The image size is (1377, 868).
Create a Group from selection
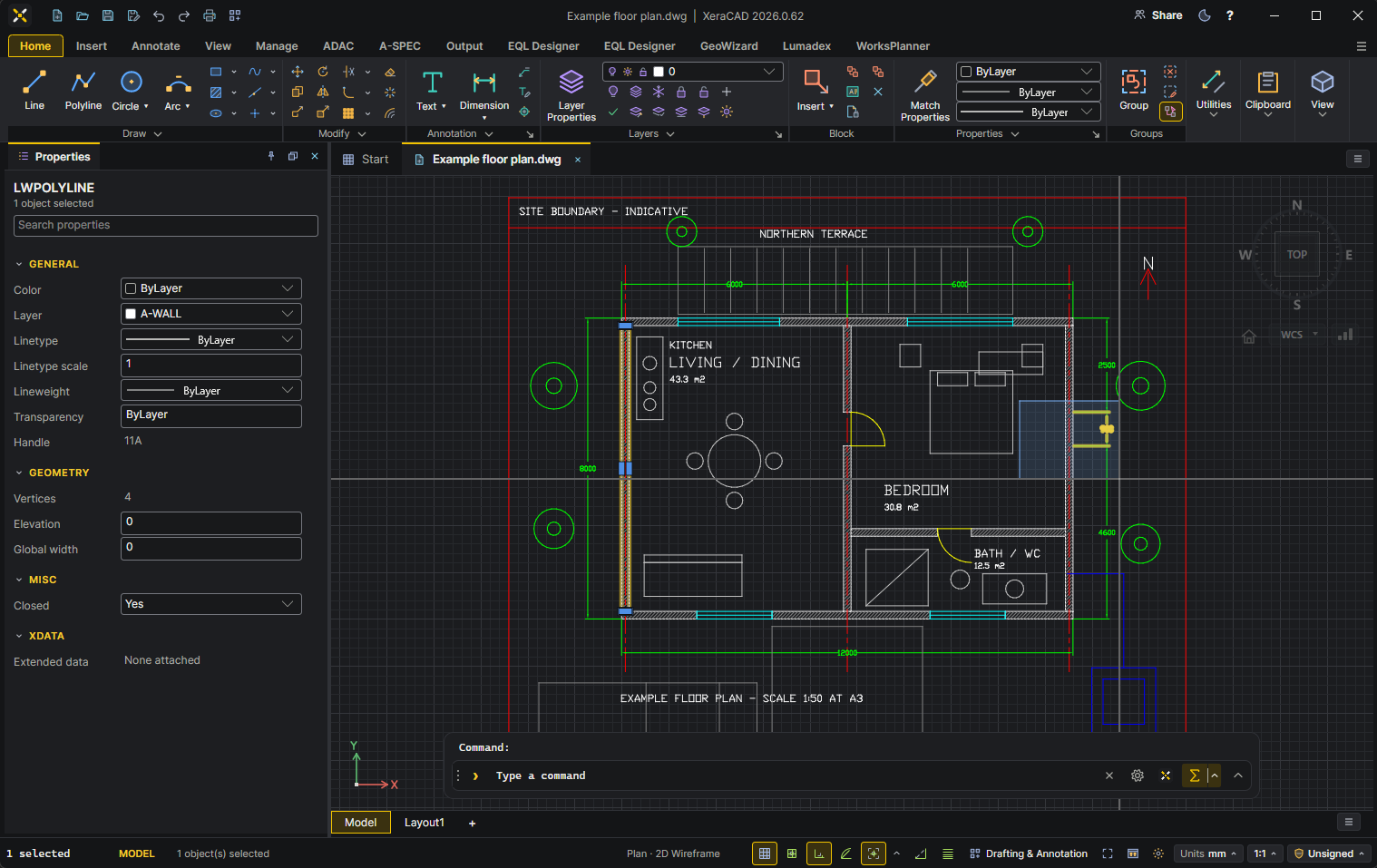1134,90
